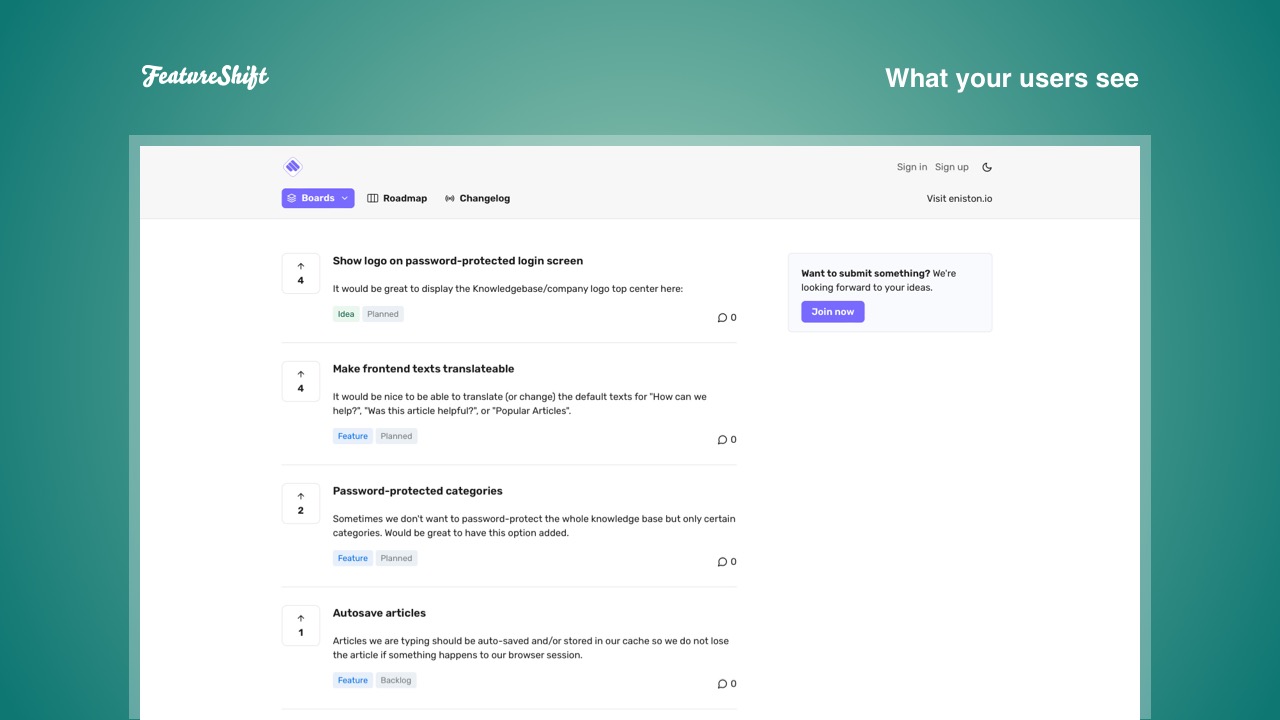Image resolution: width=1280 pixels, height=720 pixels.
Task: Open the "Password-protected categories" post title
Action: pyautogui.click(x=418, y=491)
